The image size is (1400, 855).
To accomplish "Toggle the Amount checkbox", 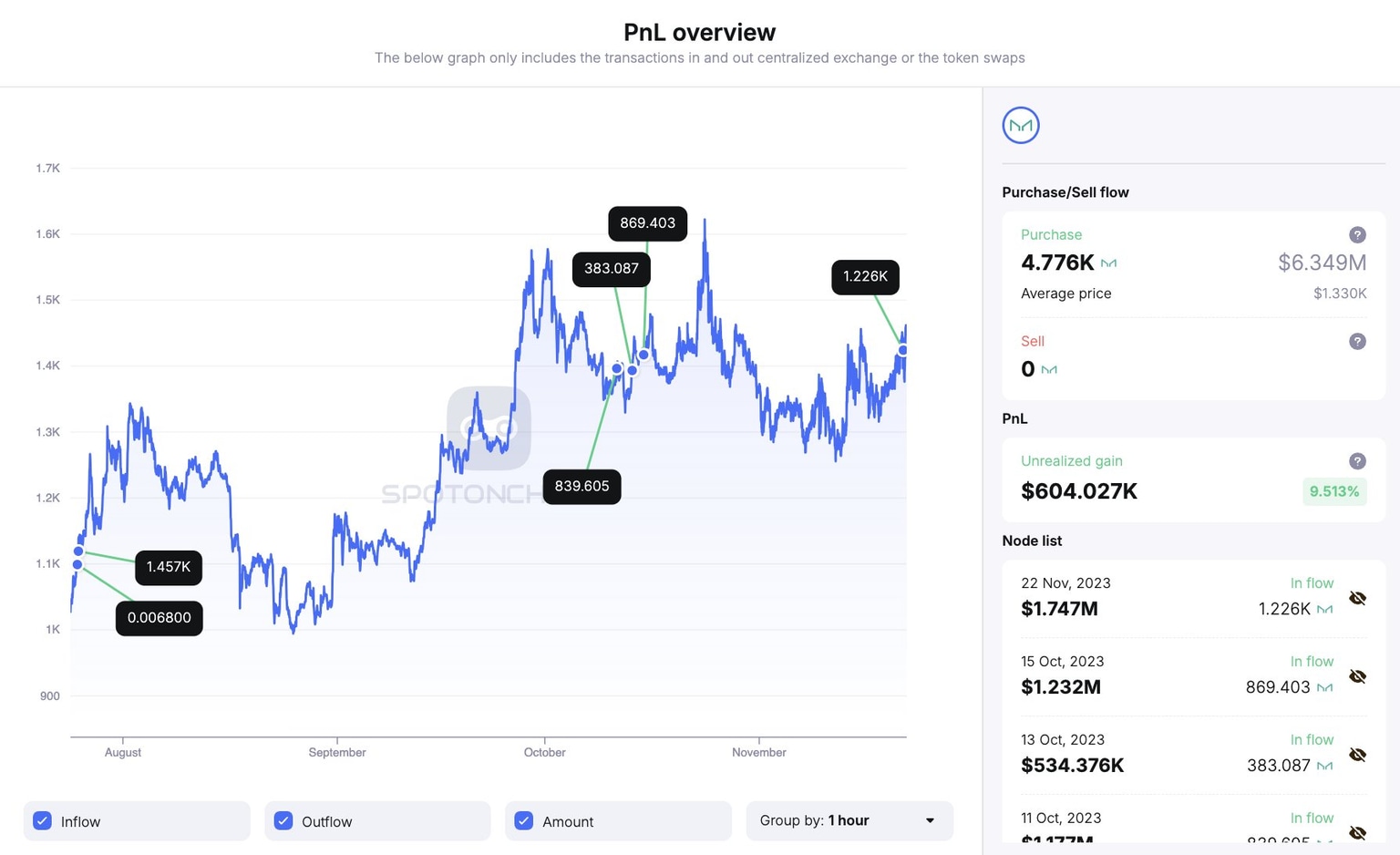I will tap(523, 820).
